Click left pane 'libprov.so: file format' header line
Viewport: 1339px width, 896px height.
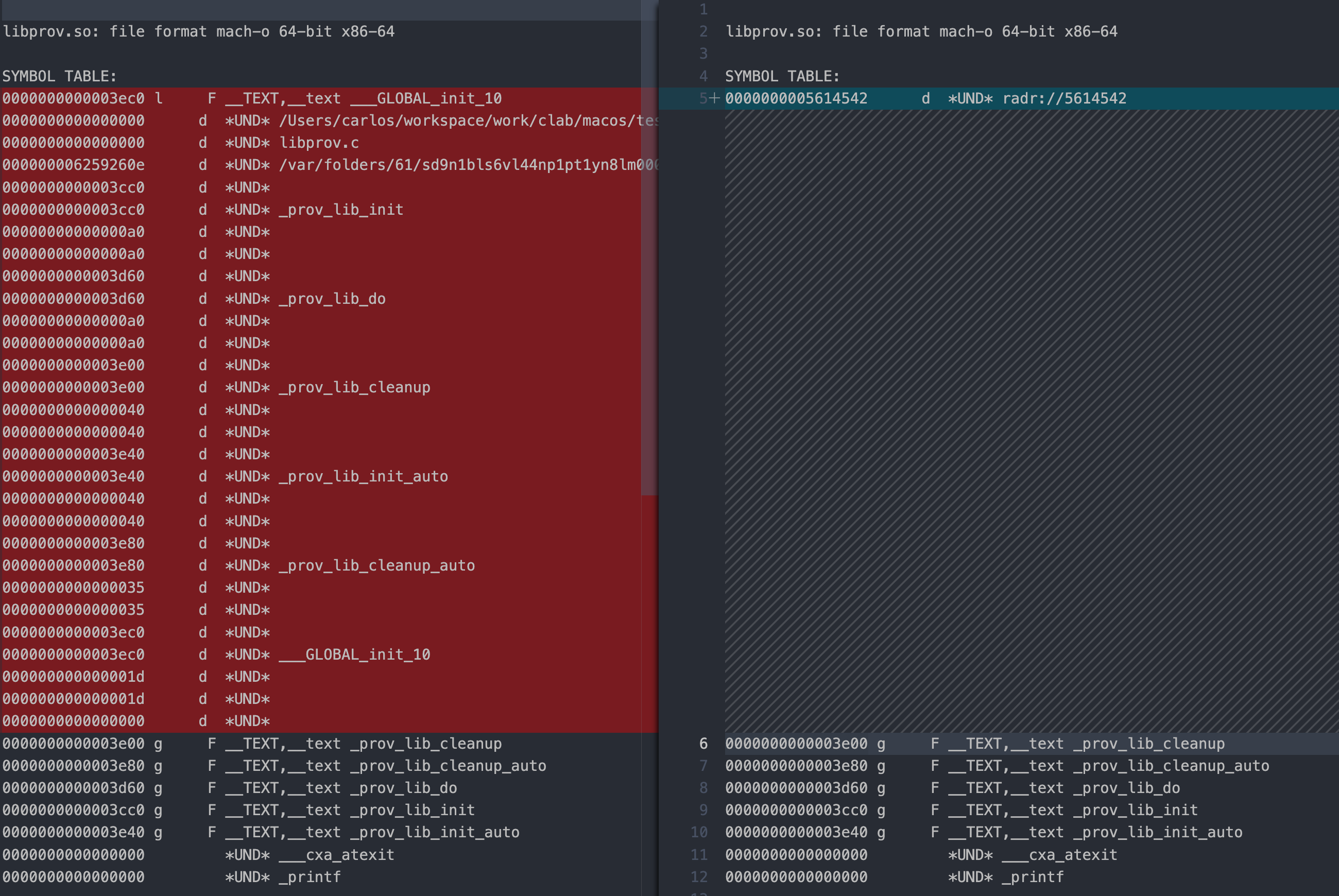click(198, 31)
